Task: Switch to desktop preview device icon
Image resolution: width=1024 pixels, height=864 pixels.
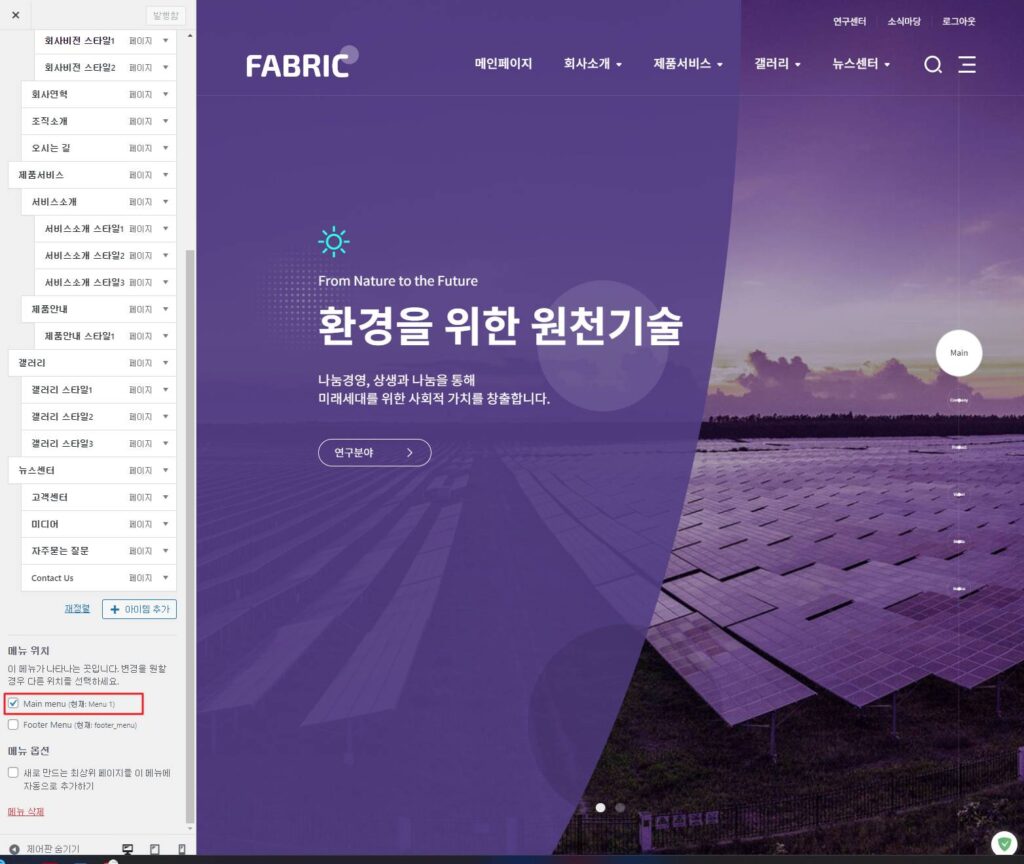Action: (x=128, y=849)
